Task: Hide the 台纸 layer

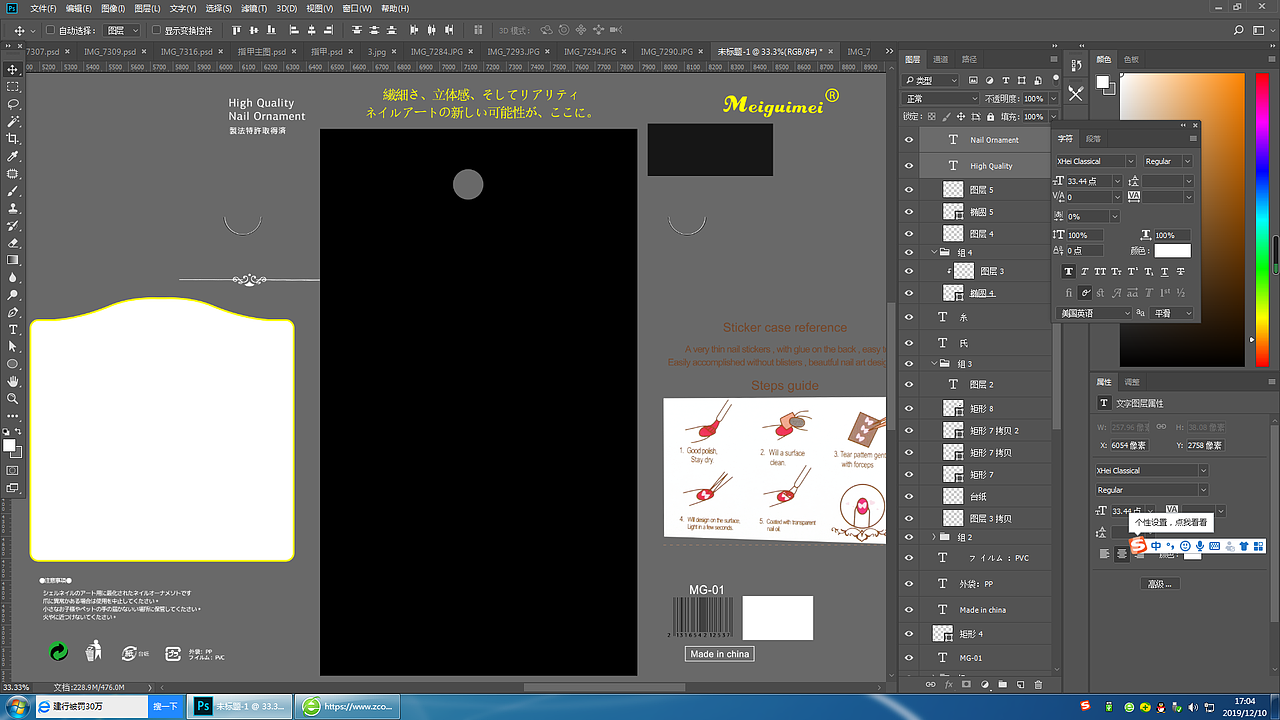Action: [909, 496]
